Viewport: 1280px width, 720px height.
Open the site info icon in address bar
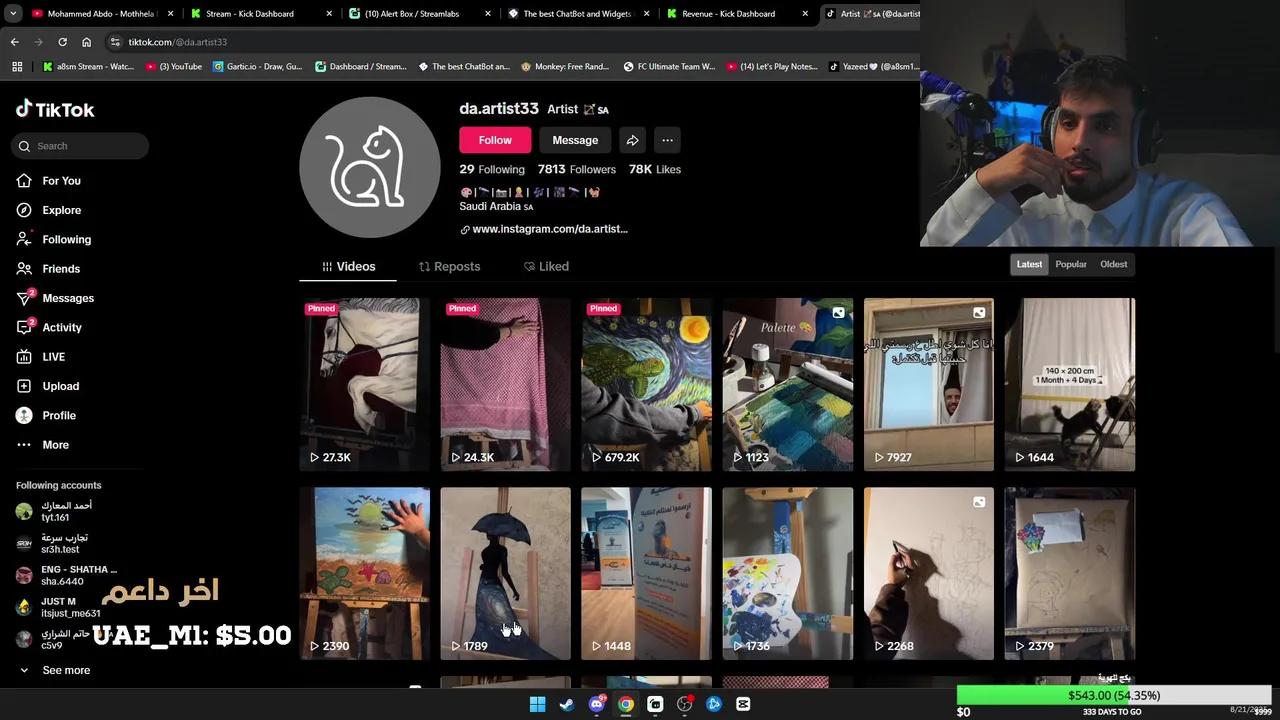[115, 42]
